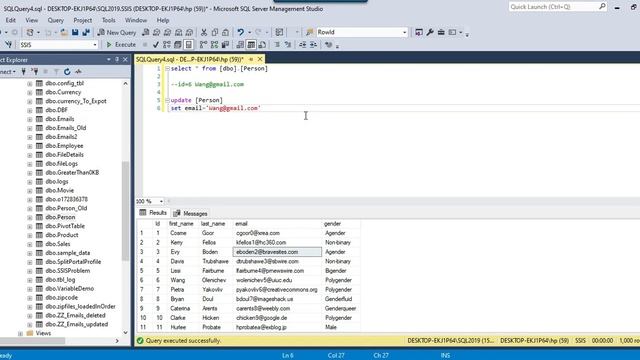Expand the dbo.Employee table node

tap(29, 146)
